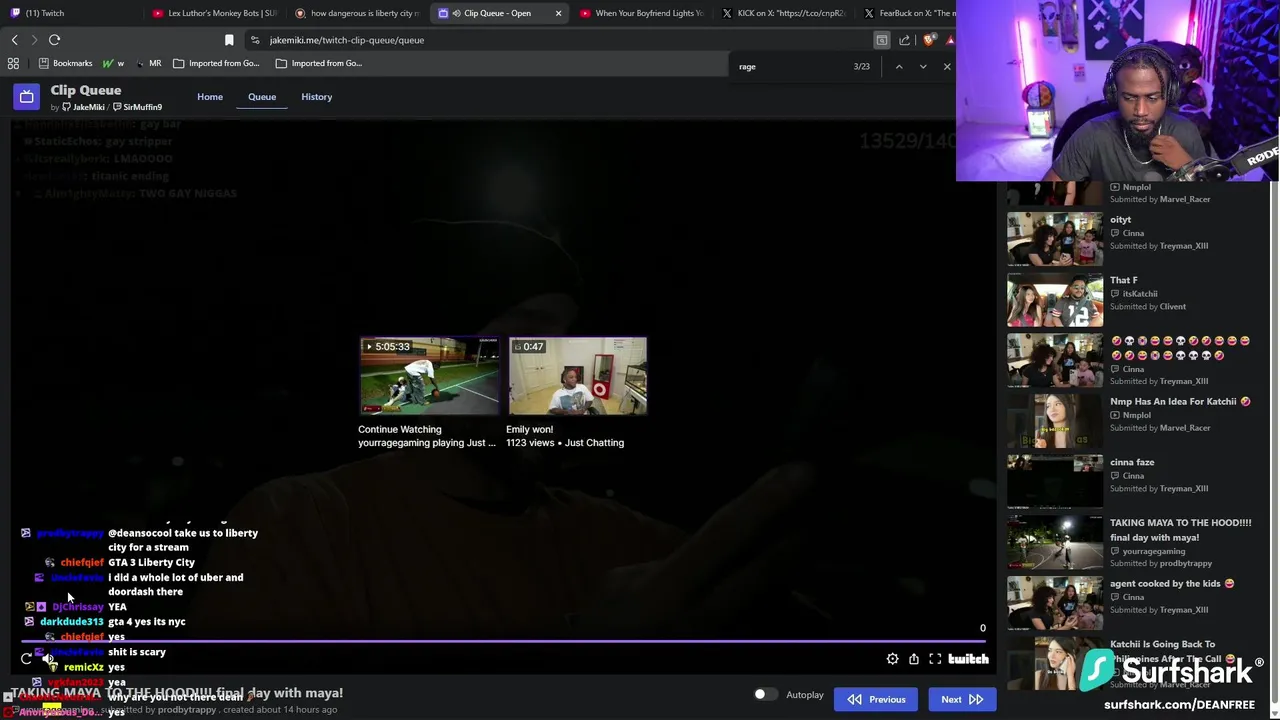Select the Queue navigation item
Image resolution: width=1280 pixels, height=720 pixels.
pyautogui.click(x=262, y=97)
